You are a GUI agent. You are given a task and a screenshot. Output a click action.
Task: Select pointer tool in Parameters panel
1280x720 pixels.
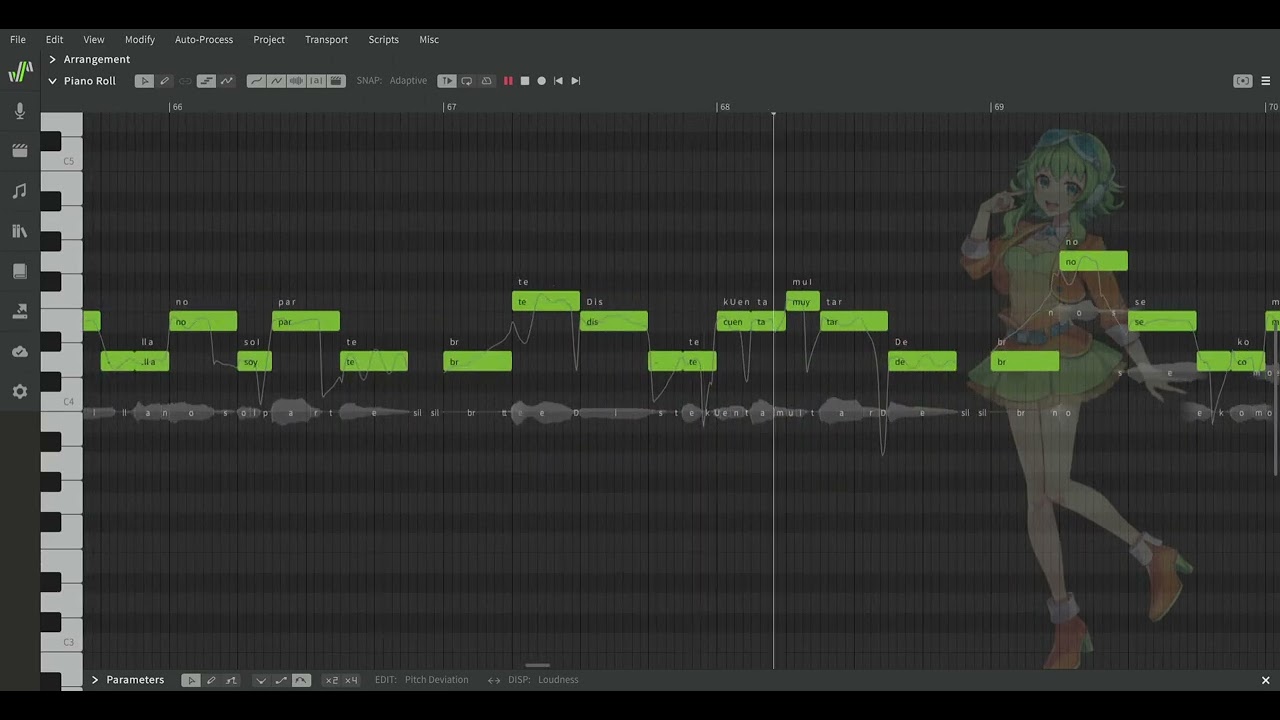[x=191, y=680]
